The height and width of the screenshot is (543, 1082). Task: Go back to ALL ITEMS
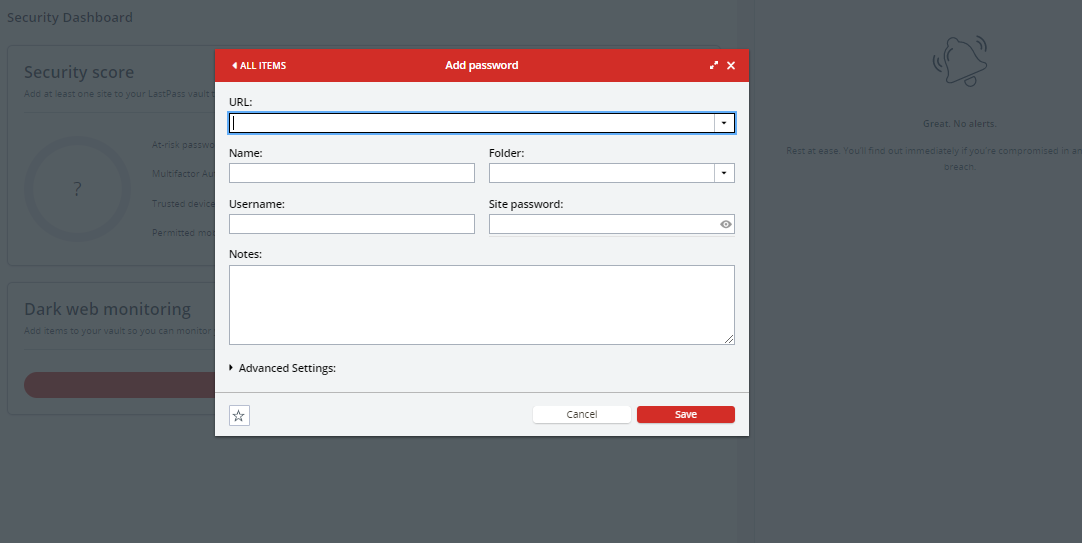tap(259, 66)
